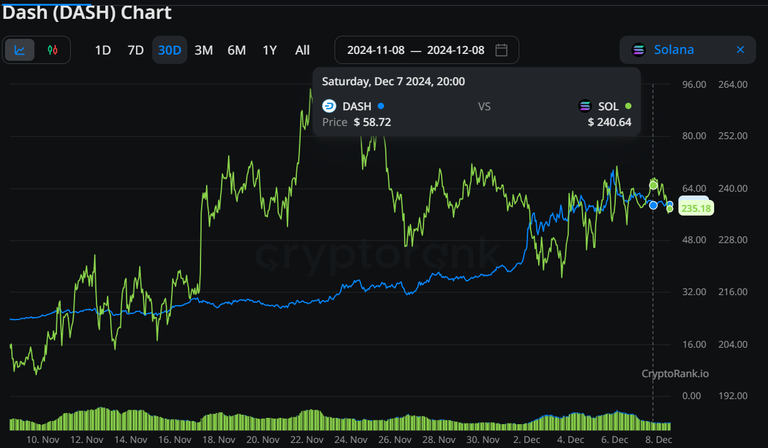Image resolution: width=768 pixels, height=448 pixels.
Task: Click the 216.00 SOL axis value
Action: pos(733,291)
